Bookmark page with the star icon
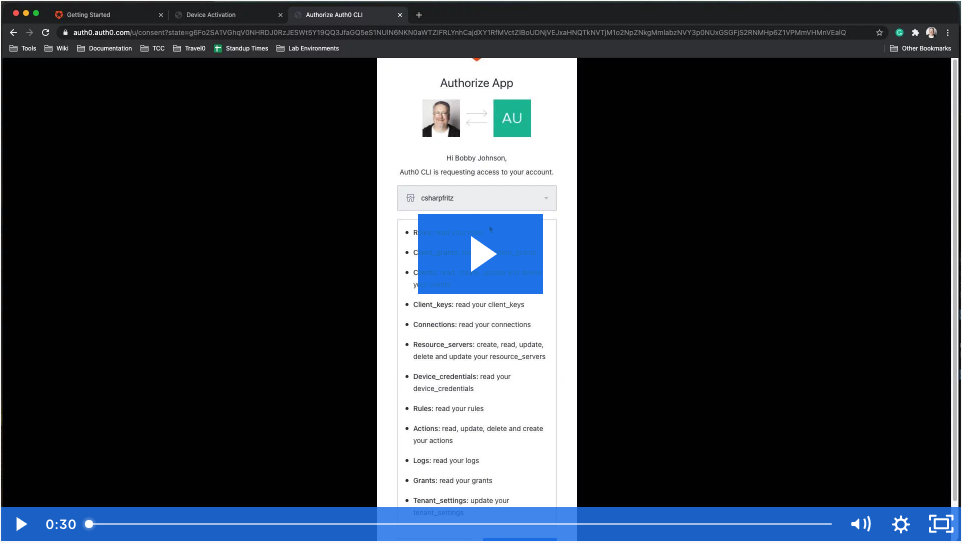Image resolution: width=962 pixels, height=543 pixels. tap(879, 33)
